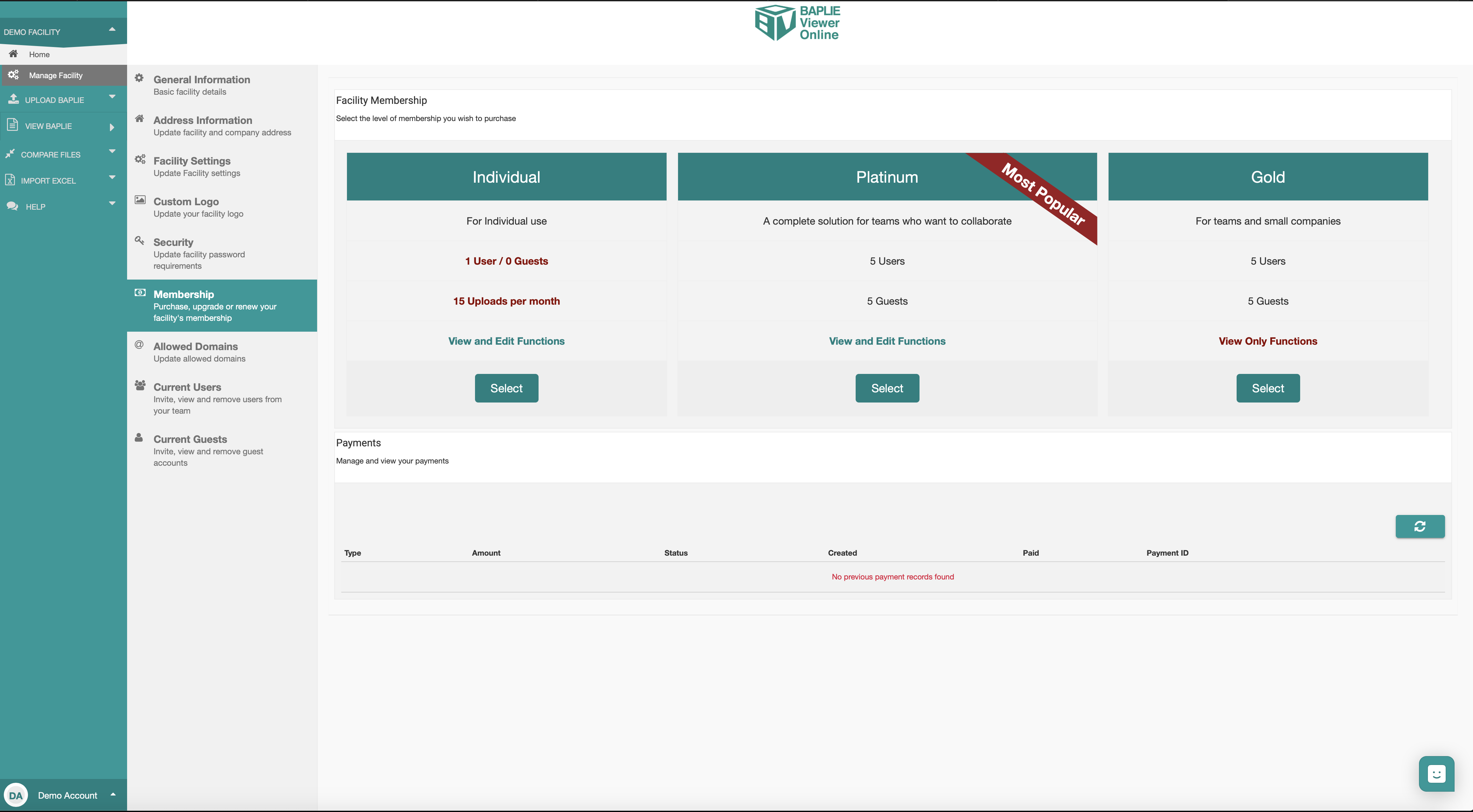Open Facility Settings section
1473x812 pixels.
192,161
